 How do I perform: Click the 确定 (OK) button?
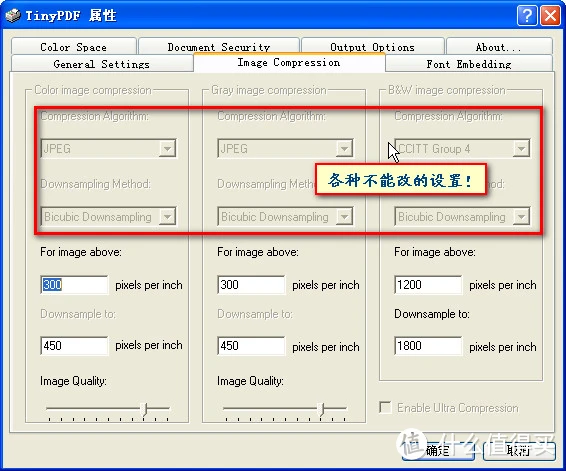pos(438,450)
